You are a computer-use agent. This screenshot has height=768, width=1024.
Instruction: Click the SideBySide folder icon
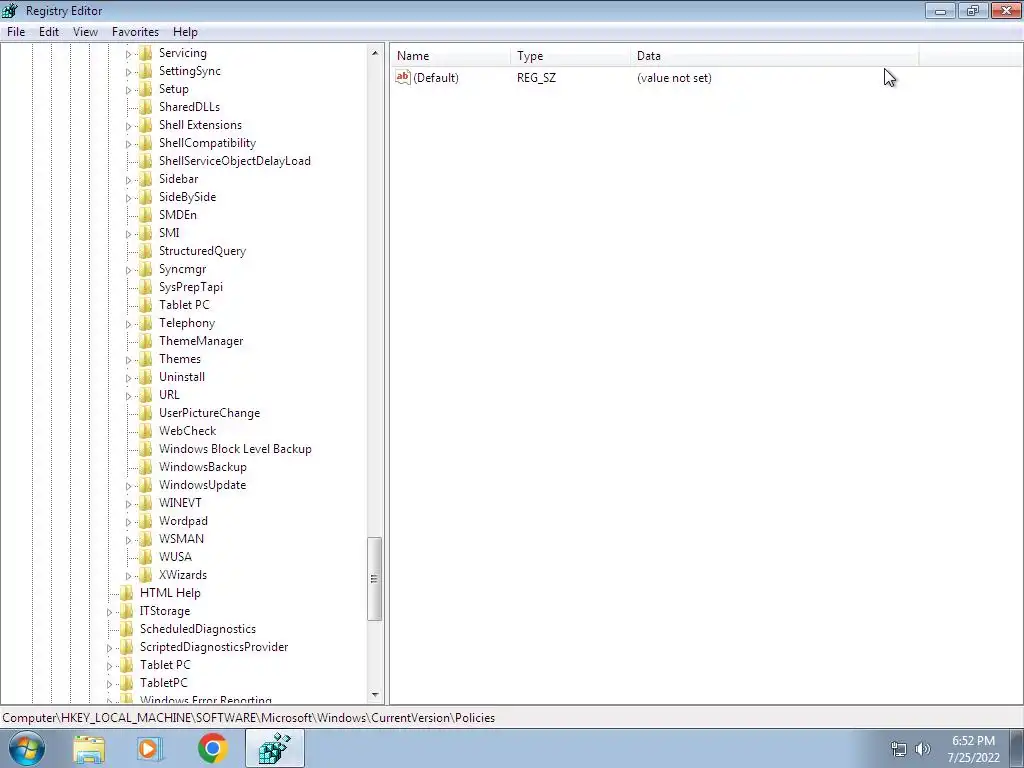(146, 197)
